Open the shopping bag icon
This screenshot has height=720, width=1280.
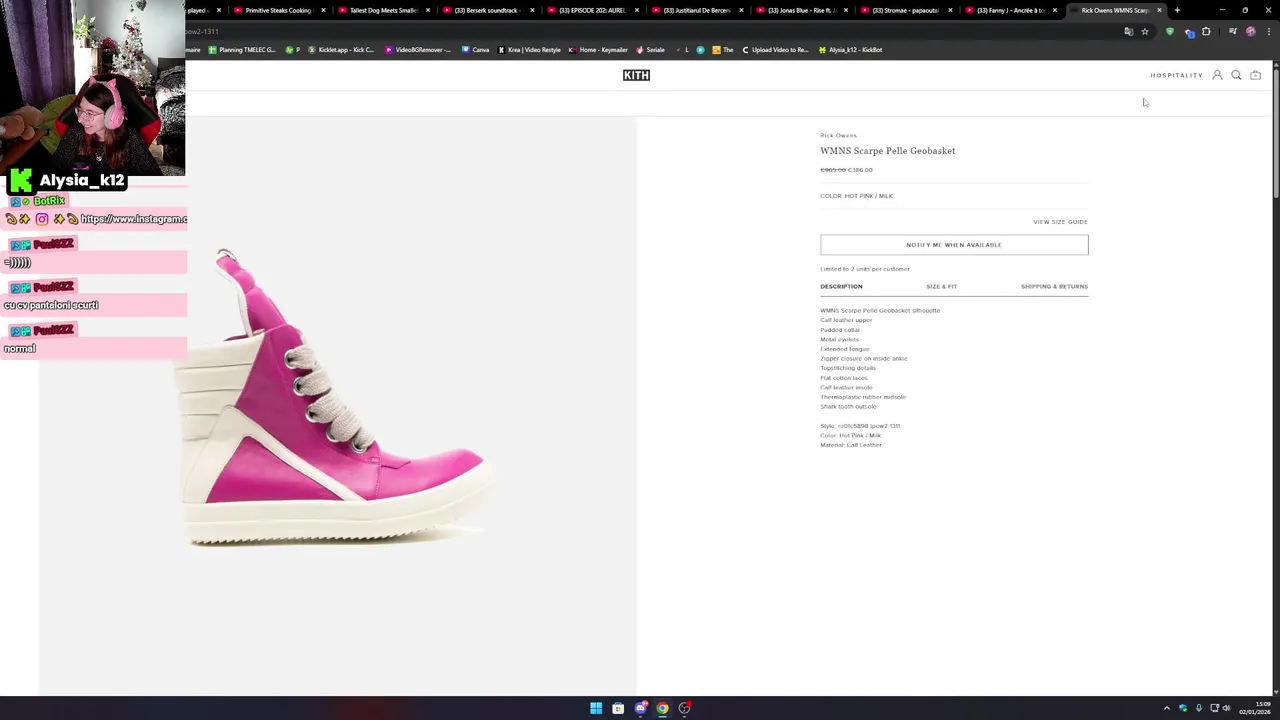[1255, 75]
